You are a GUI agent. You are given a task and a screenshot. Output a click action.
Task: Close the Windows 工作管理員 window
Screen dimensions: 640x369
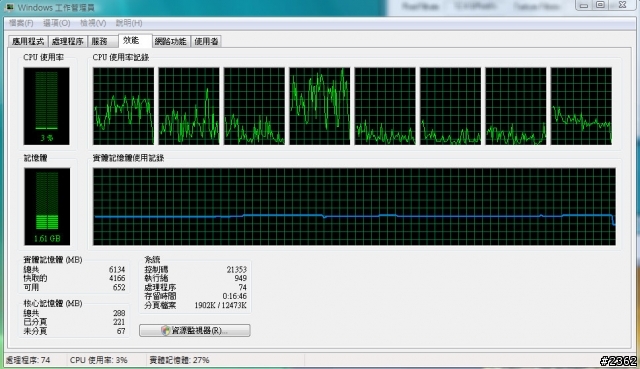click(x=622, y=5)
